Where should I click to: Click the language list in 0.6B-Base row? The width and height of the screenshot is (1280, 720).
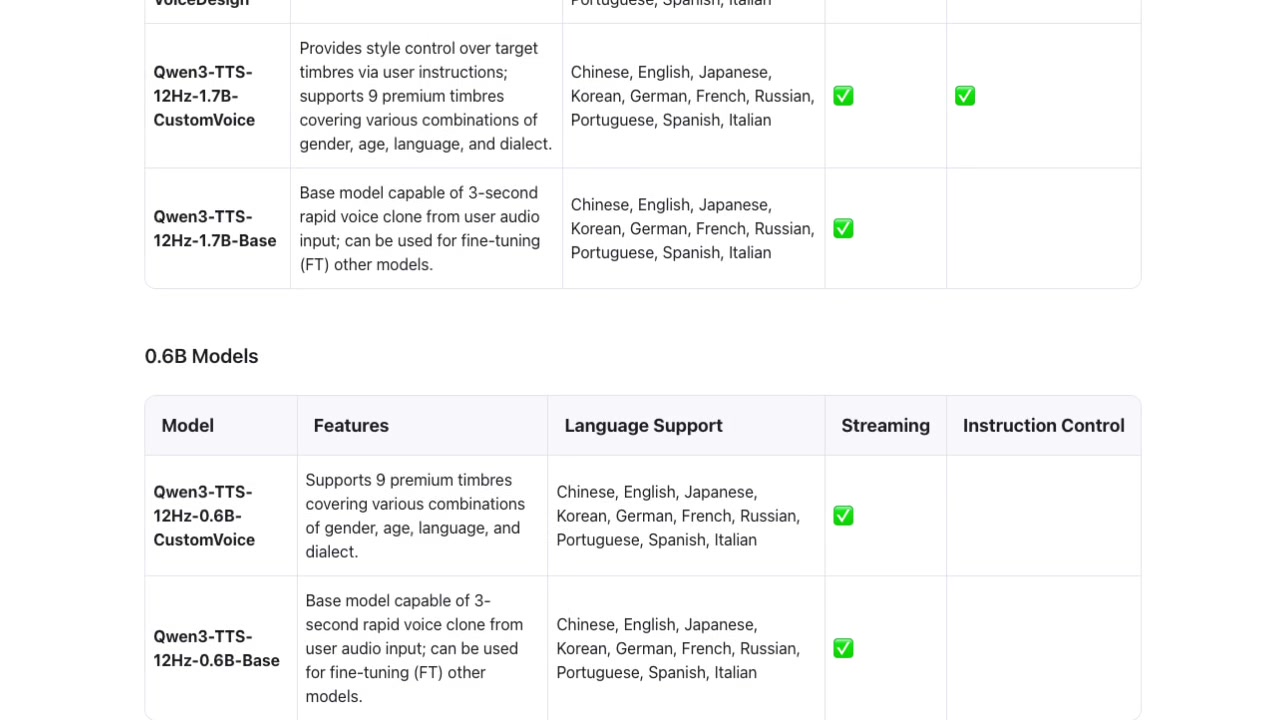coord(678,649)
